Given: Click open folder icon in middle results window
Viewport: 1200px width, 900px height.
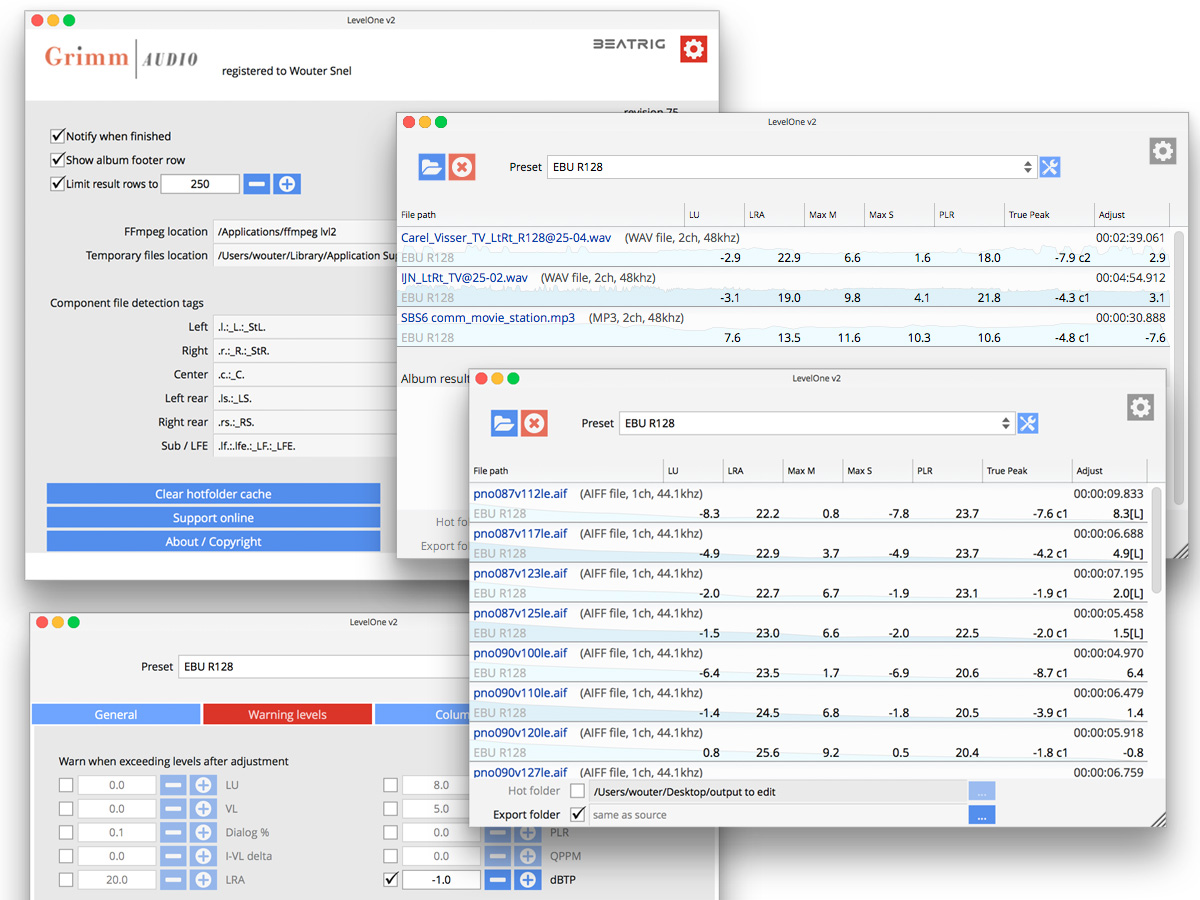Looking at the screenshot, I should [432, 167].
